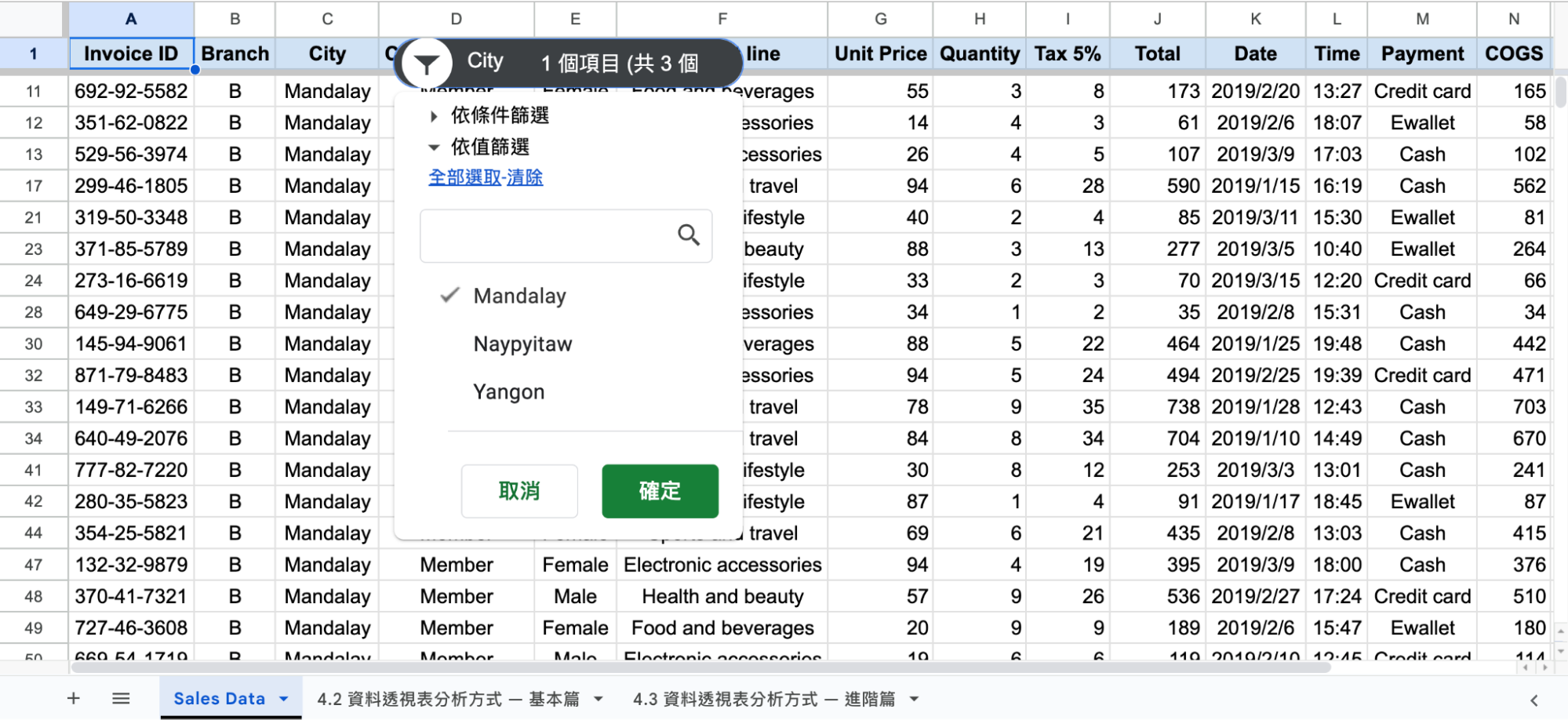Confirm filter with 確定 button

point(660,491)
